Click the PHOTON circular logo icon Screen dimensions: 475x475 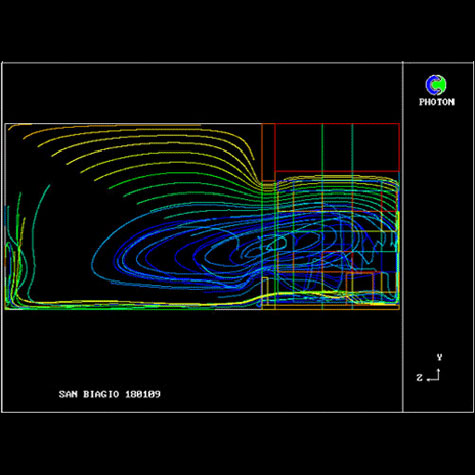pos(436,85)
